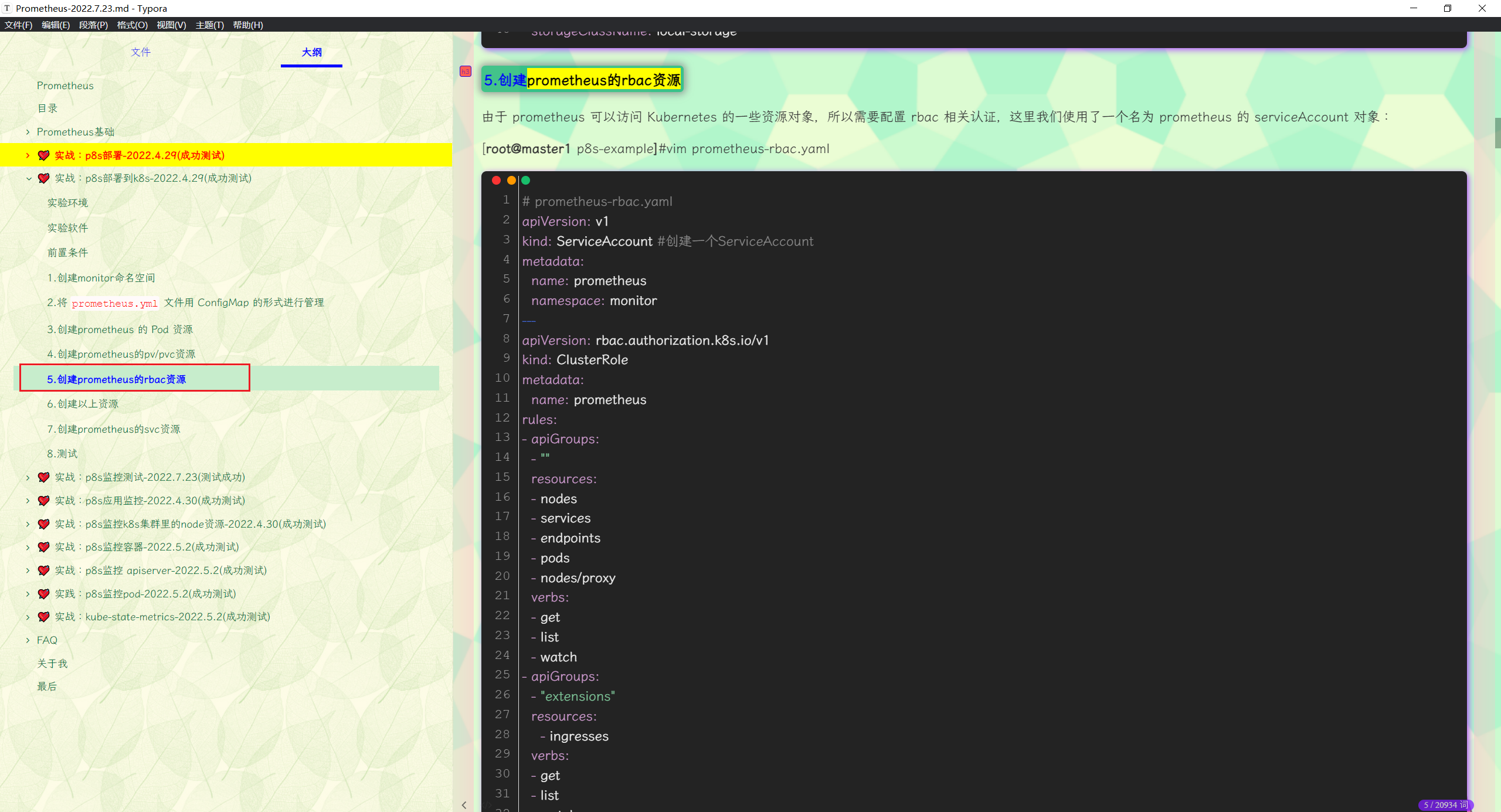Screen dimensions: 1501x812
Task: Click heart icon beside p8s监控pod-2022.5.2
Action: tap(43, 594)
